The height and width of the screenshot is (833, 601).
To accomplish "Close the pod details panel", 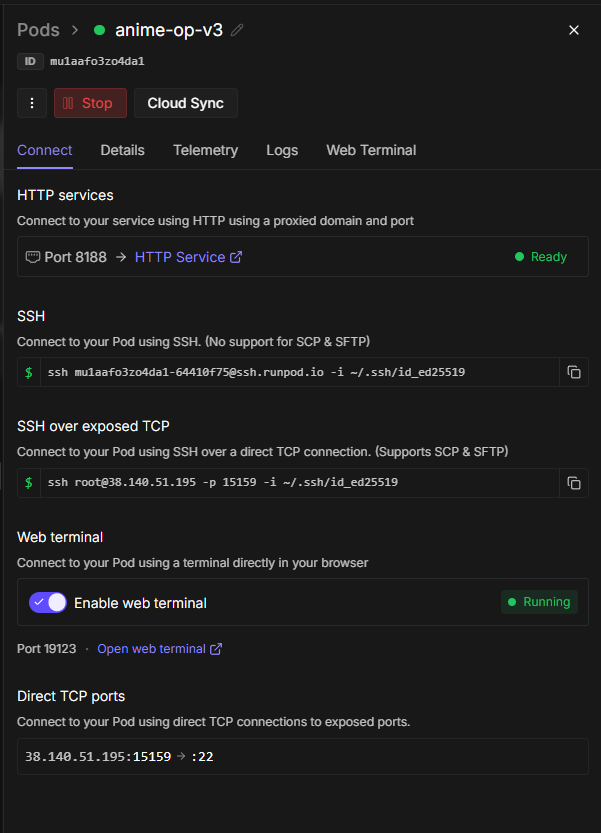I will click(x=574, y=30).
